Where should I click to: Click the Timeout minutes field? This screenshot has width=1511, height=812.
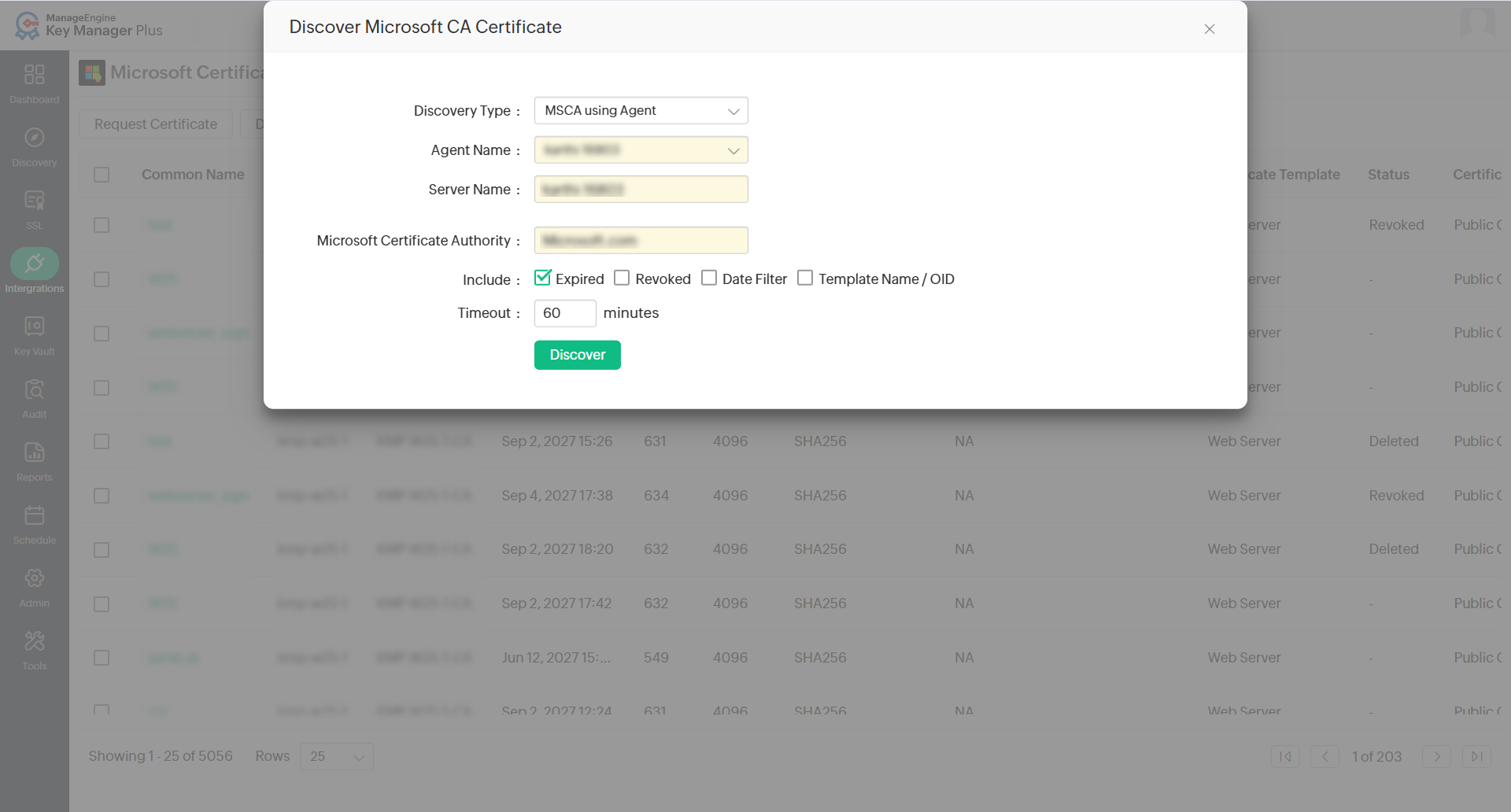[565, 313]
